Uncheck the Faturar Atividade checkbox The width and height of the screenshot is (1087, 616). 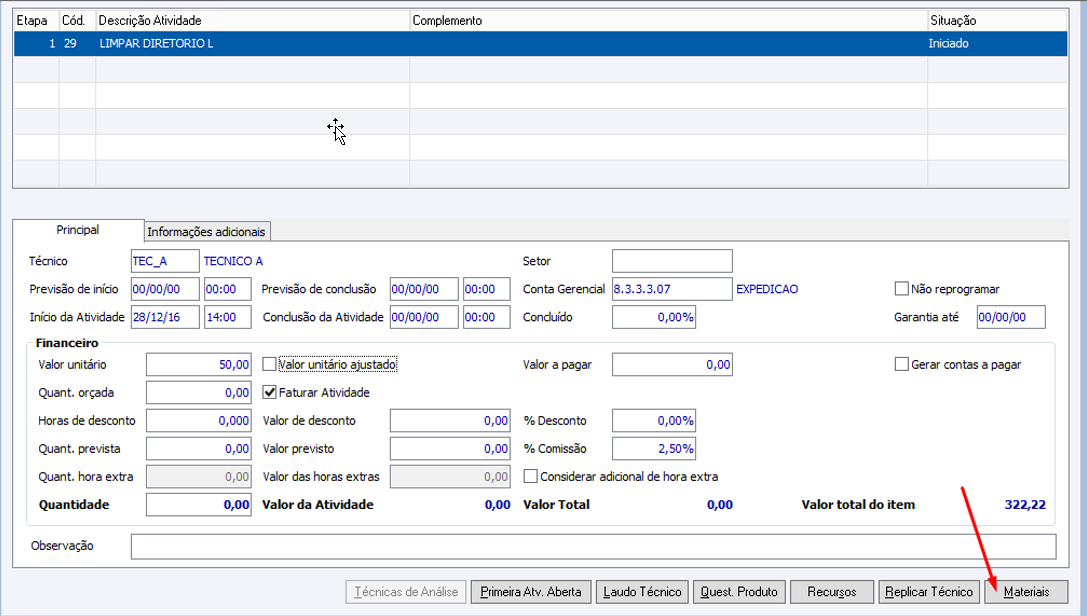click(x=269, y=393)
